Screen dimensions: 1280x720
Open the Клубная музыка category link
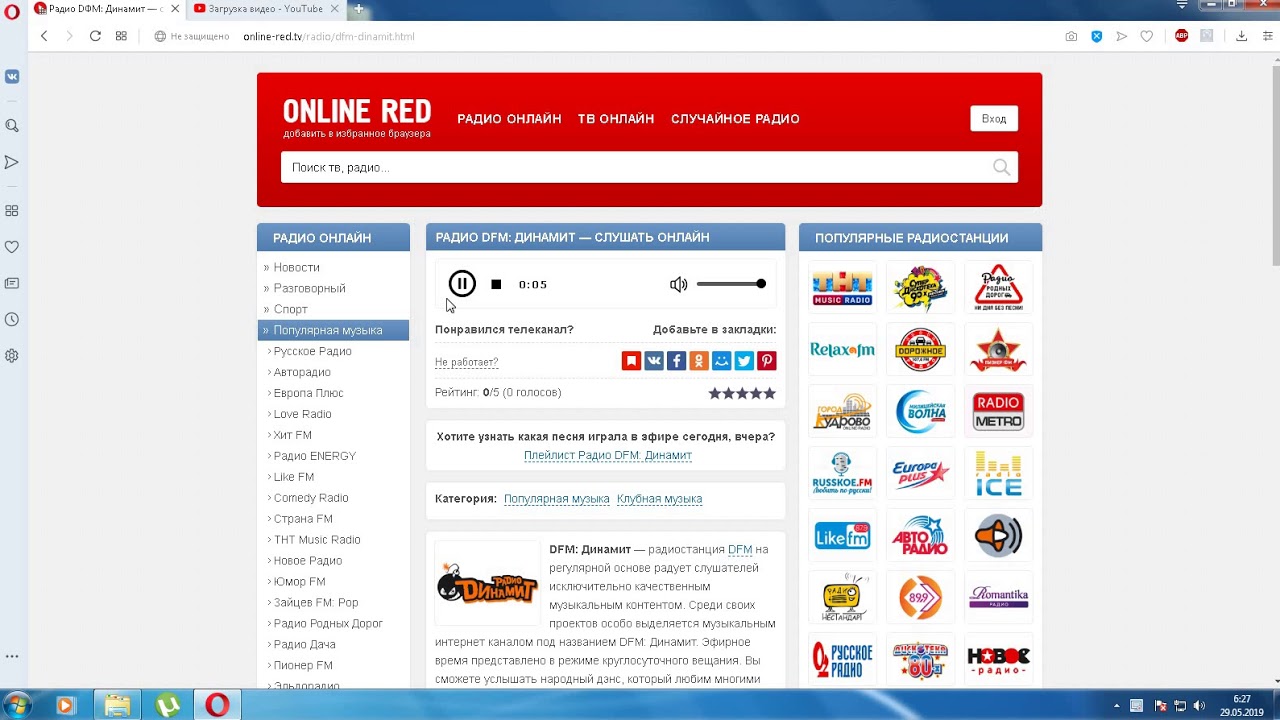pyautogui.click(x=659, y=499)
